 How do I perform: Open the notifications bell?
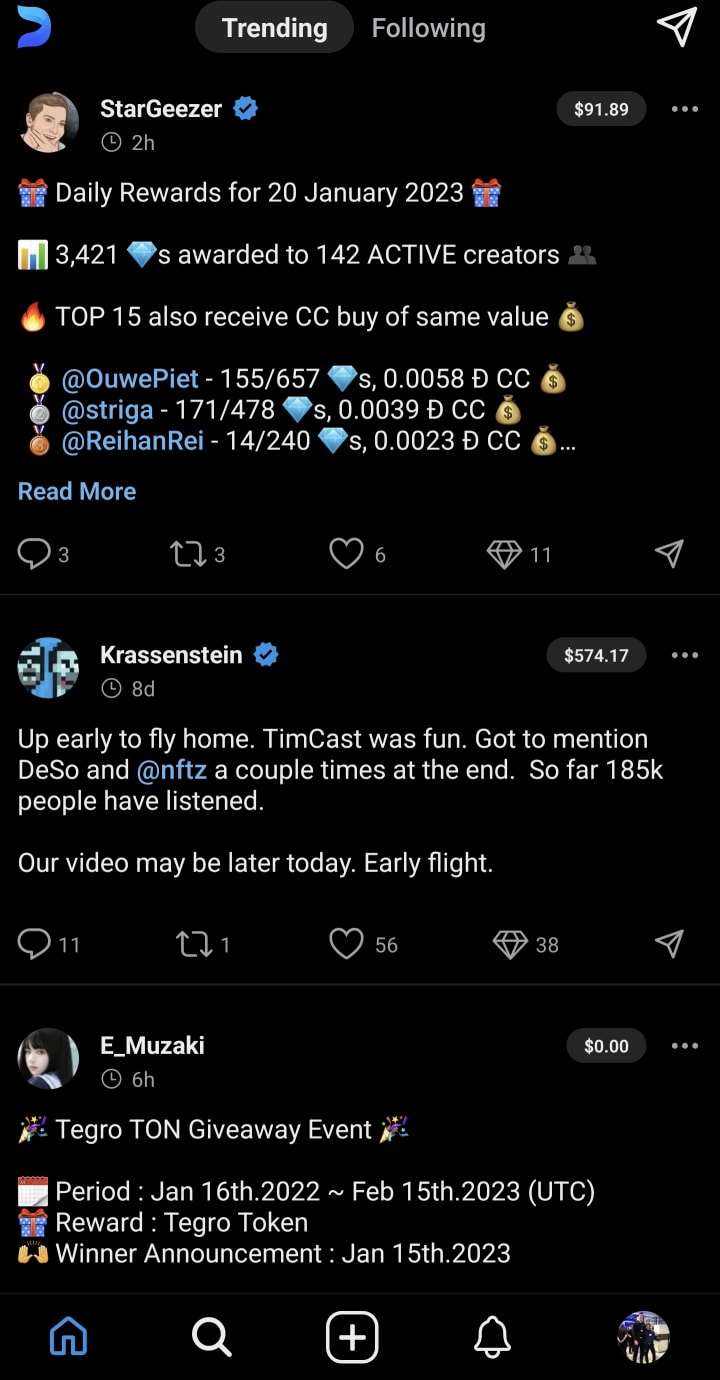492,1336
